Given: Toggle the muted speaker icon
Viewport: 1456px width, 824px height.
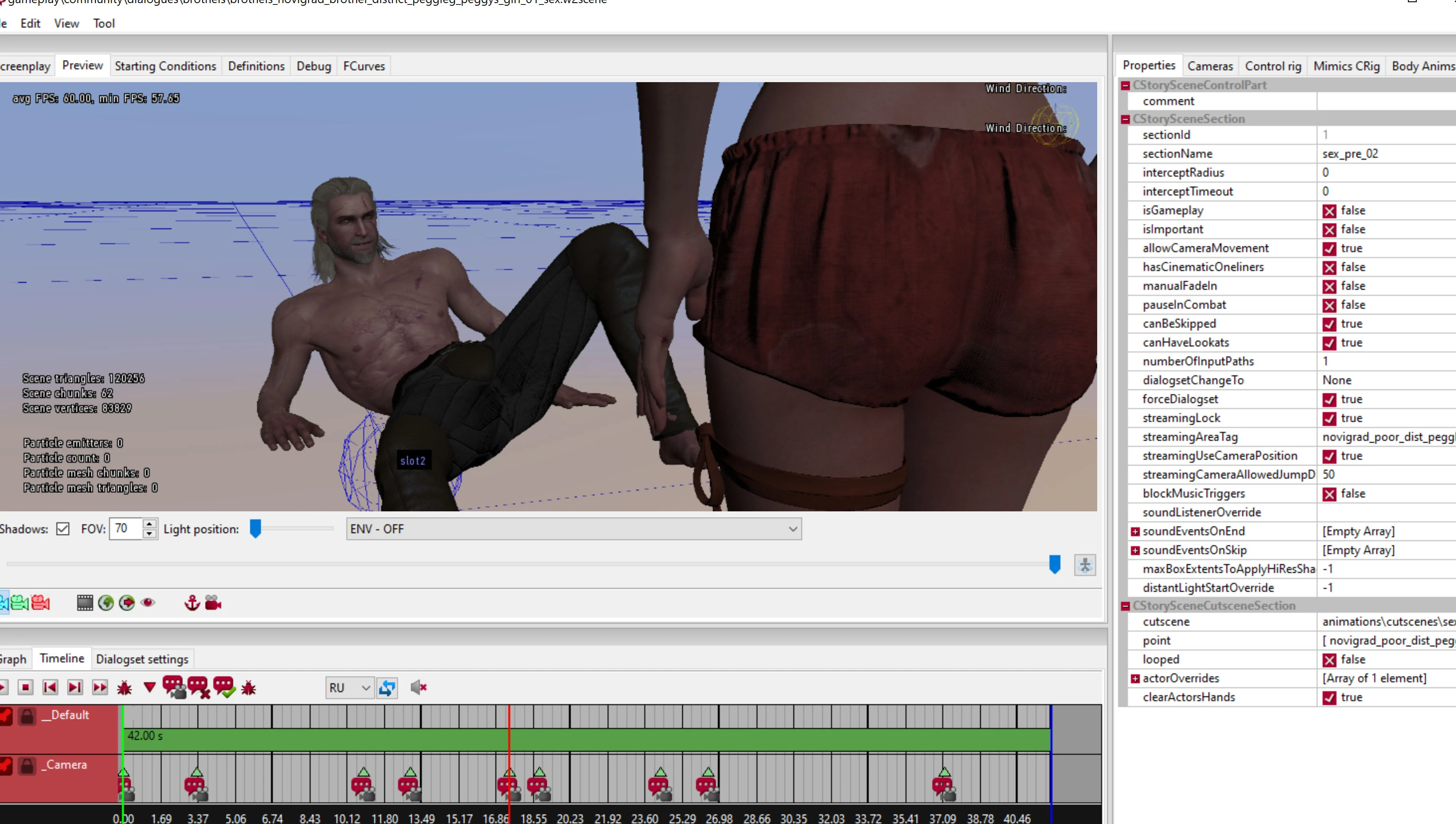Looking at the screenshot, I should click(418, 687).
